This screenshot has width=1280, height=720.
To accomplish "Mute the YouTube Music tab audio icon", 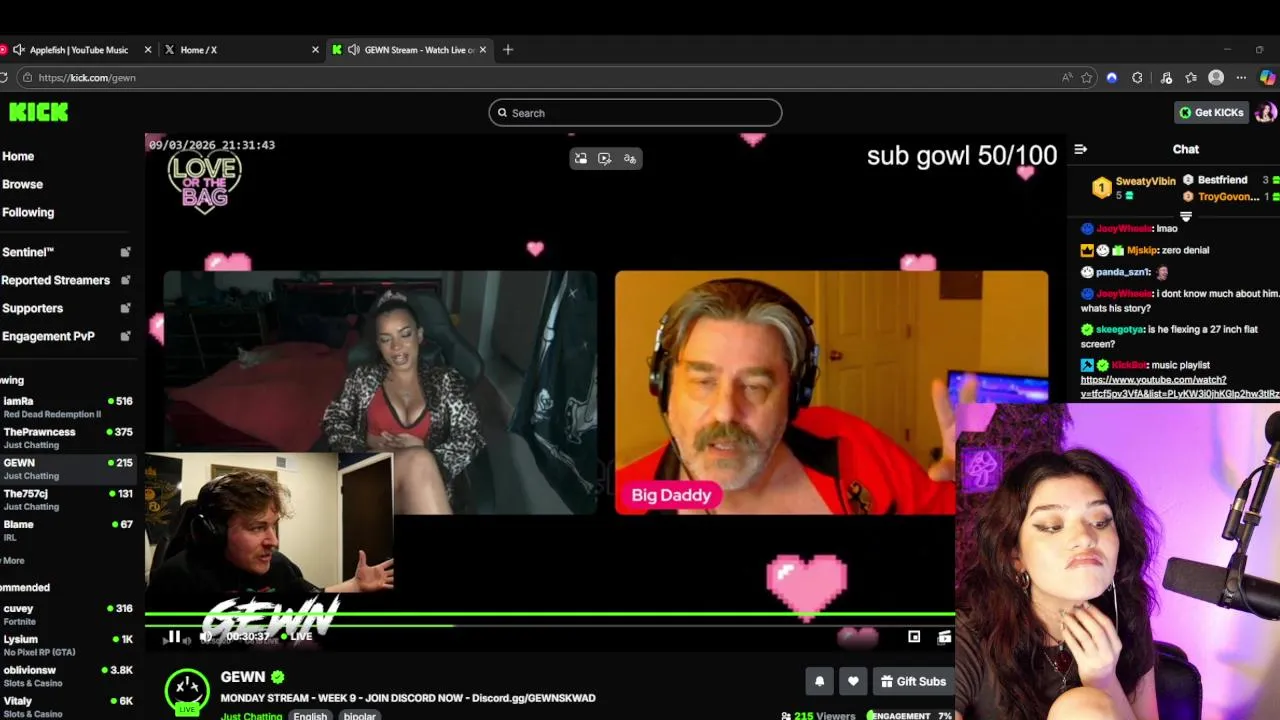I will click(x=18, y=50).
